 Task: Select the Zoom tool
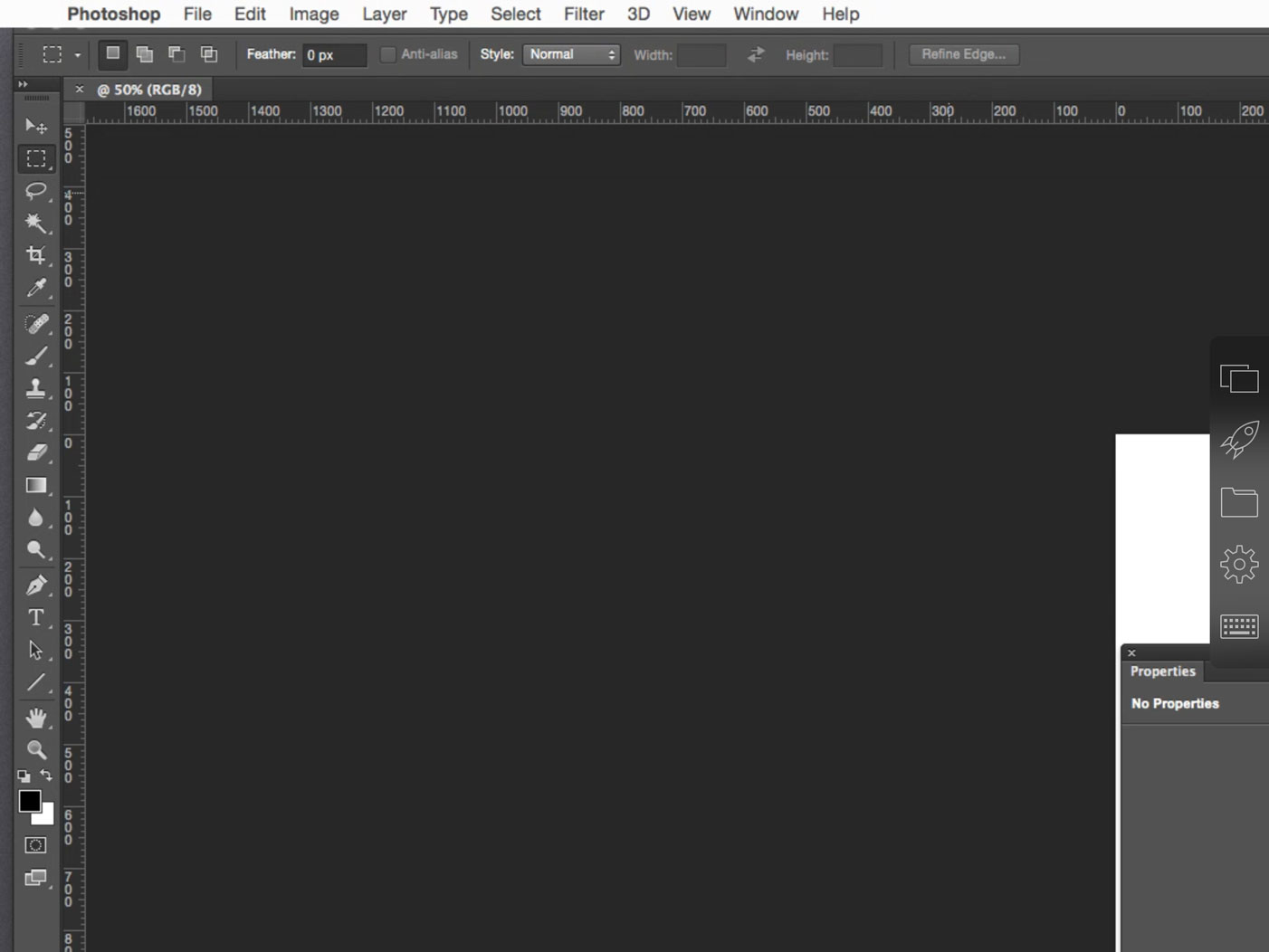coord(36,749)
